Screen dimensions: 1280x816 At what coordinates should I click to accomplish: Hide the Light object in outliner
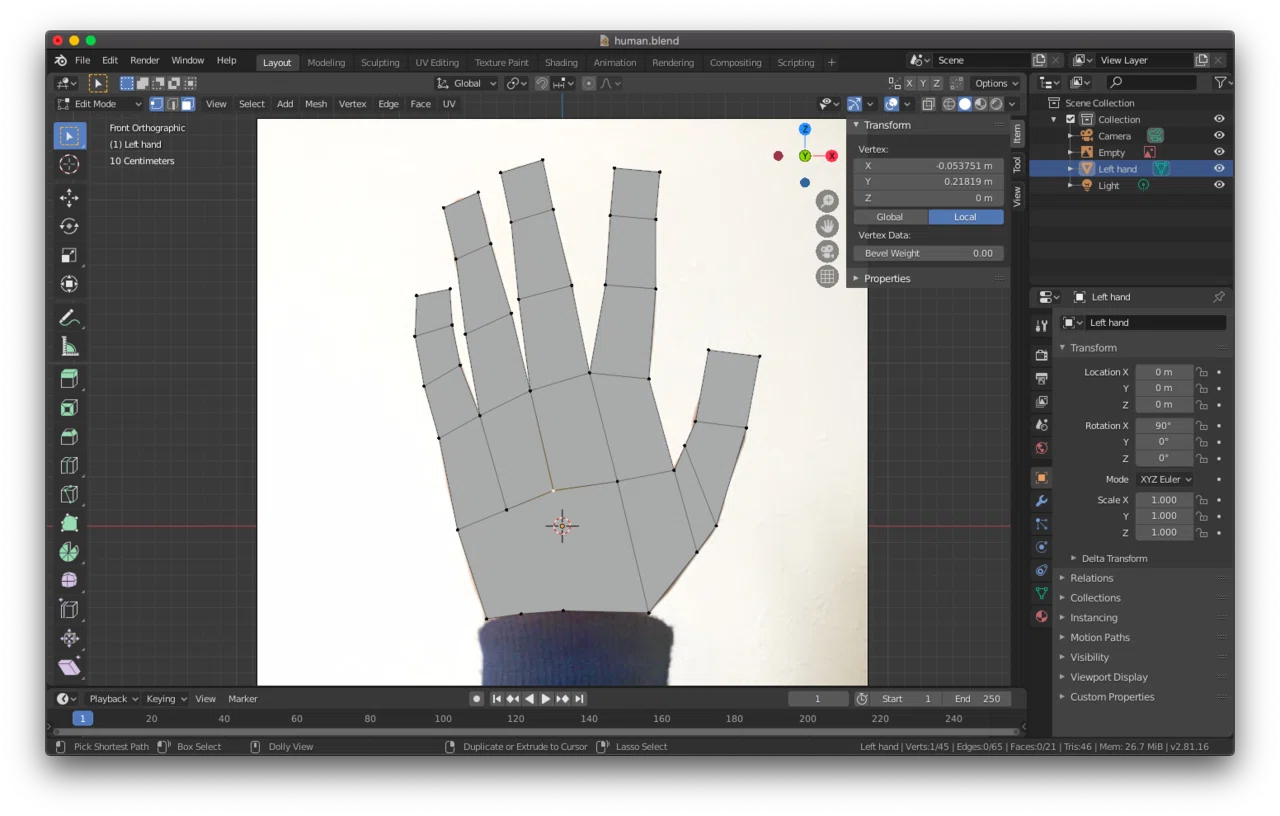tap(1219, 185)
